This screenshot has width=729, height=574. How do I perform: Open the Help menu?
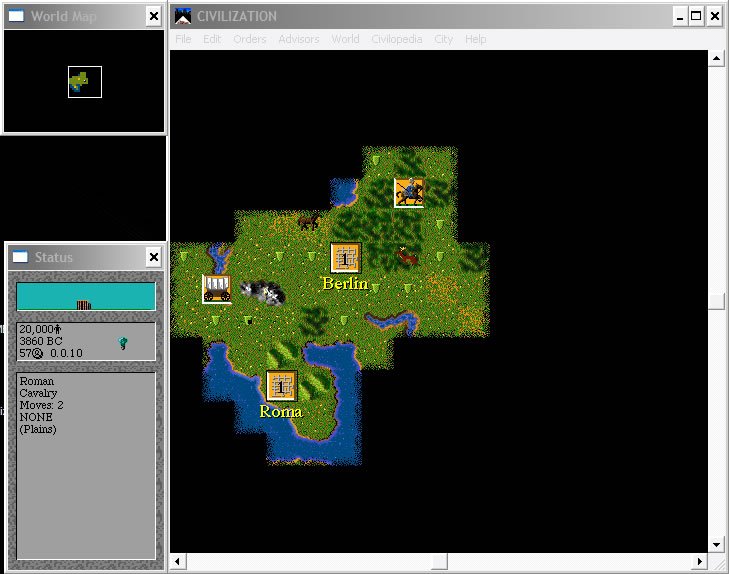476,39
